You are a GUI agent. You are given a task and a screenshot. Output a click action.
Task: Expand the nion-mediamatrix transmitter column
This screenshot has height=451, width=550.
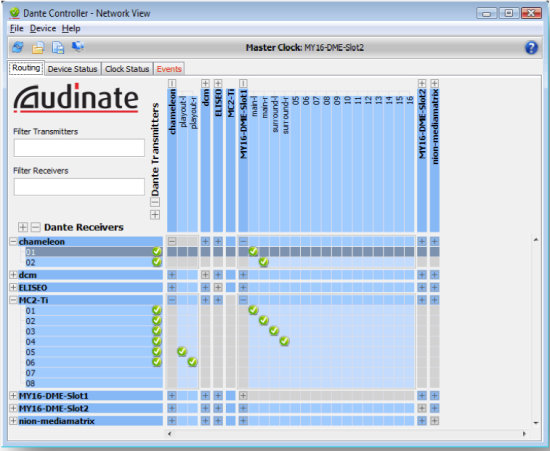pyautogui.click(x=435, y=83)
